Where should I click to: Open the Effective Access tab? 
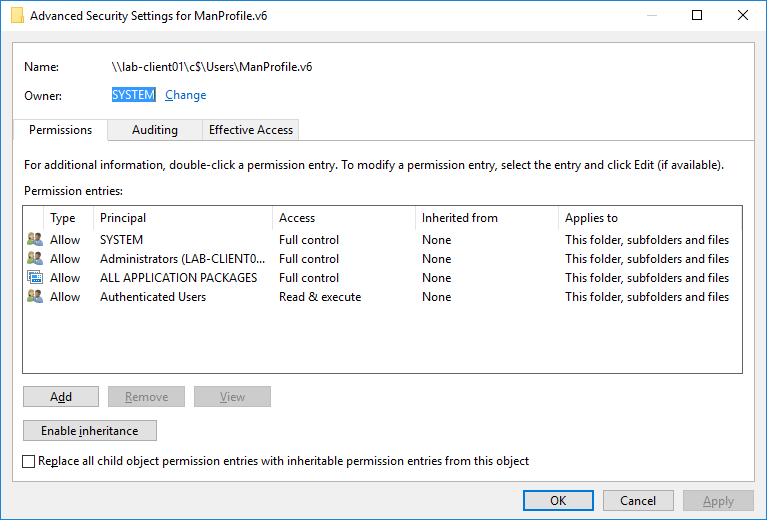point(251,130)
